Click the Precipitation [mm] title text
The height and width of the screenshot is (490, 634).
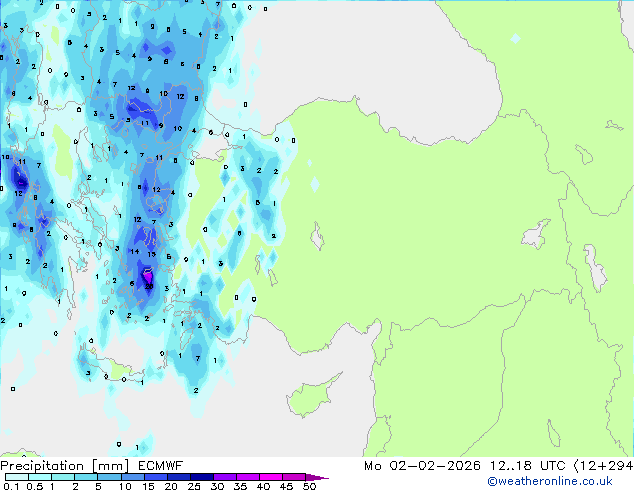click(65, 466)
